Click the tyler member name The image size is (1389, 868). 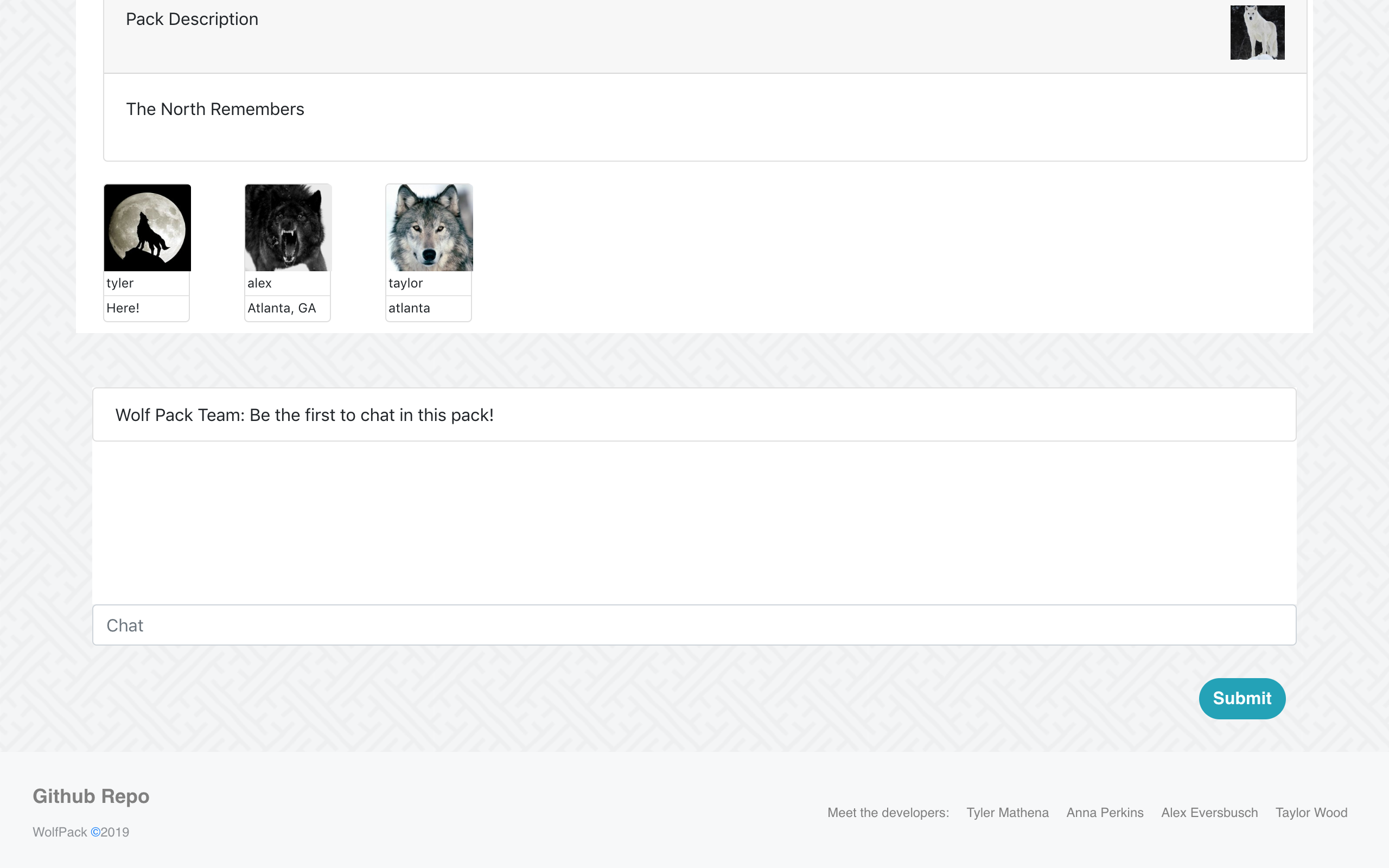click(x=120, y=283)
